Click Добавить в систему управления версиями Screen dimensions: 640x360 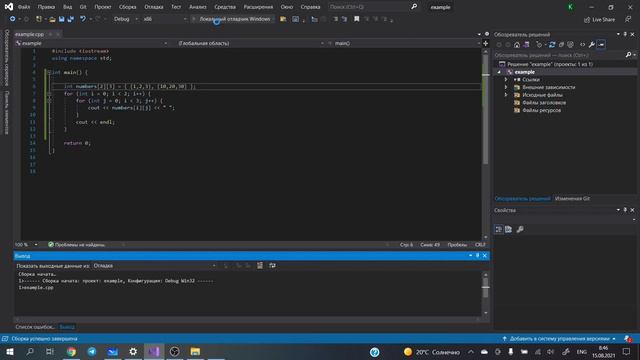click(x=559, y=339)
